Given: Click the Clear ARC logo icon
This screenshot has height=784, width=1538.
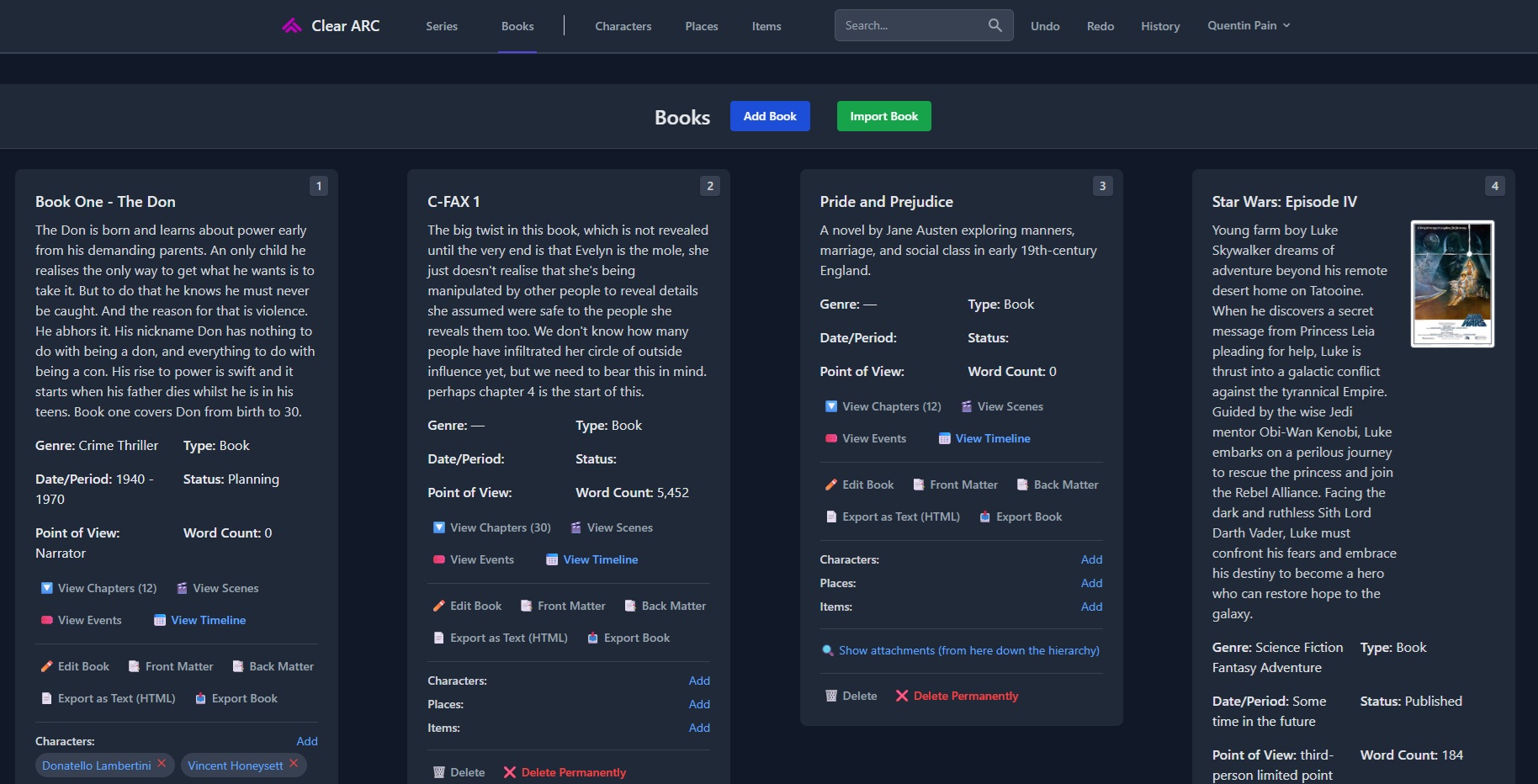Looking at the screenshot, I should [x=292, y=26].
